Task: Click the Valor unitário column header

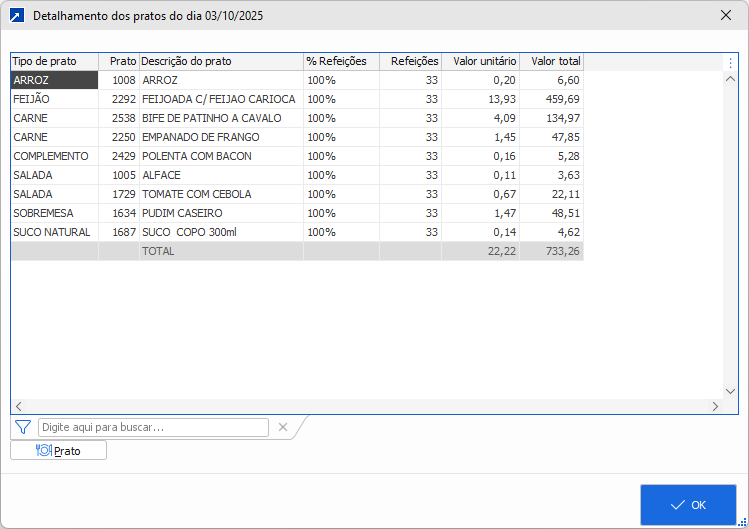Action: tap(480, 62)
